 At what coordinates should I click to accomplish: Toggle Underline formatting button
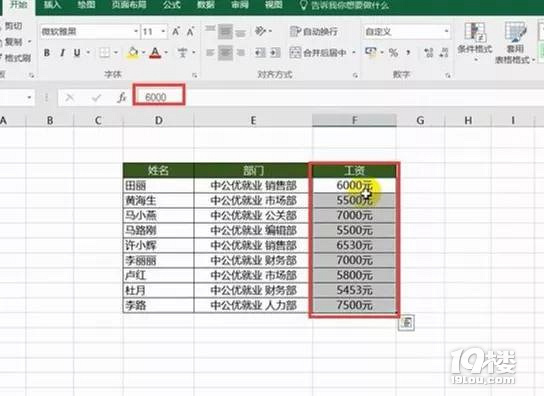77,52
